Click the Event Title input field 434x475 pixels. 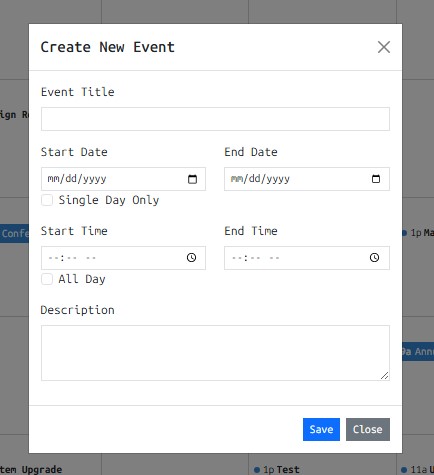(215, 119)
